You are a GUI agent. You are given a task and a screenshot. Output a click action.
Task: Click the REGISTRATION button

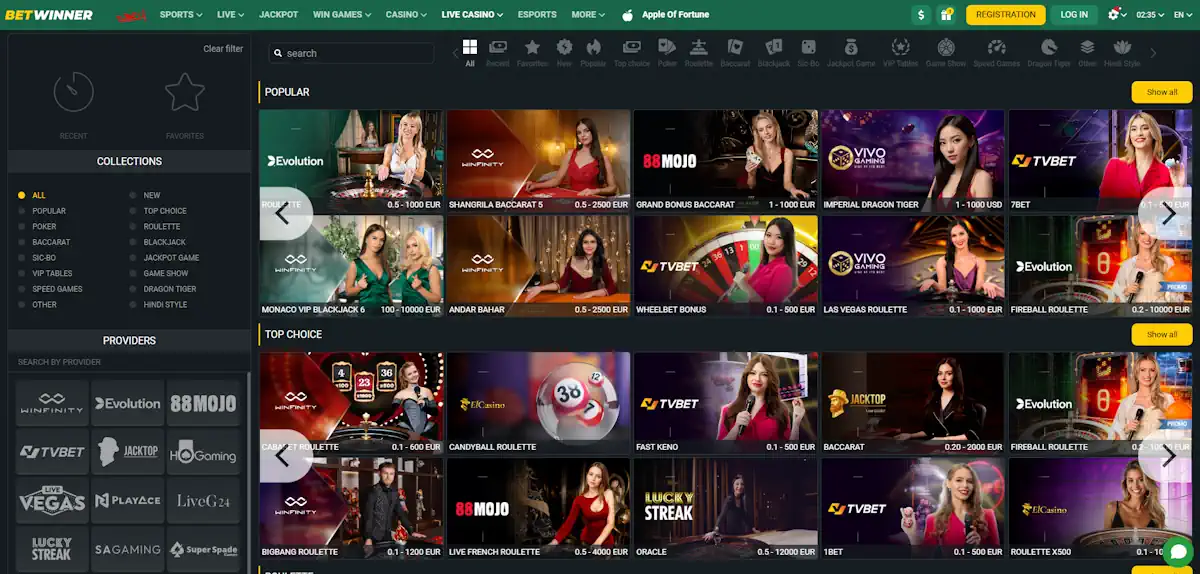pos(1006,15)
